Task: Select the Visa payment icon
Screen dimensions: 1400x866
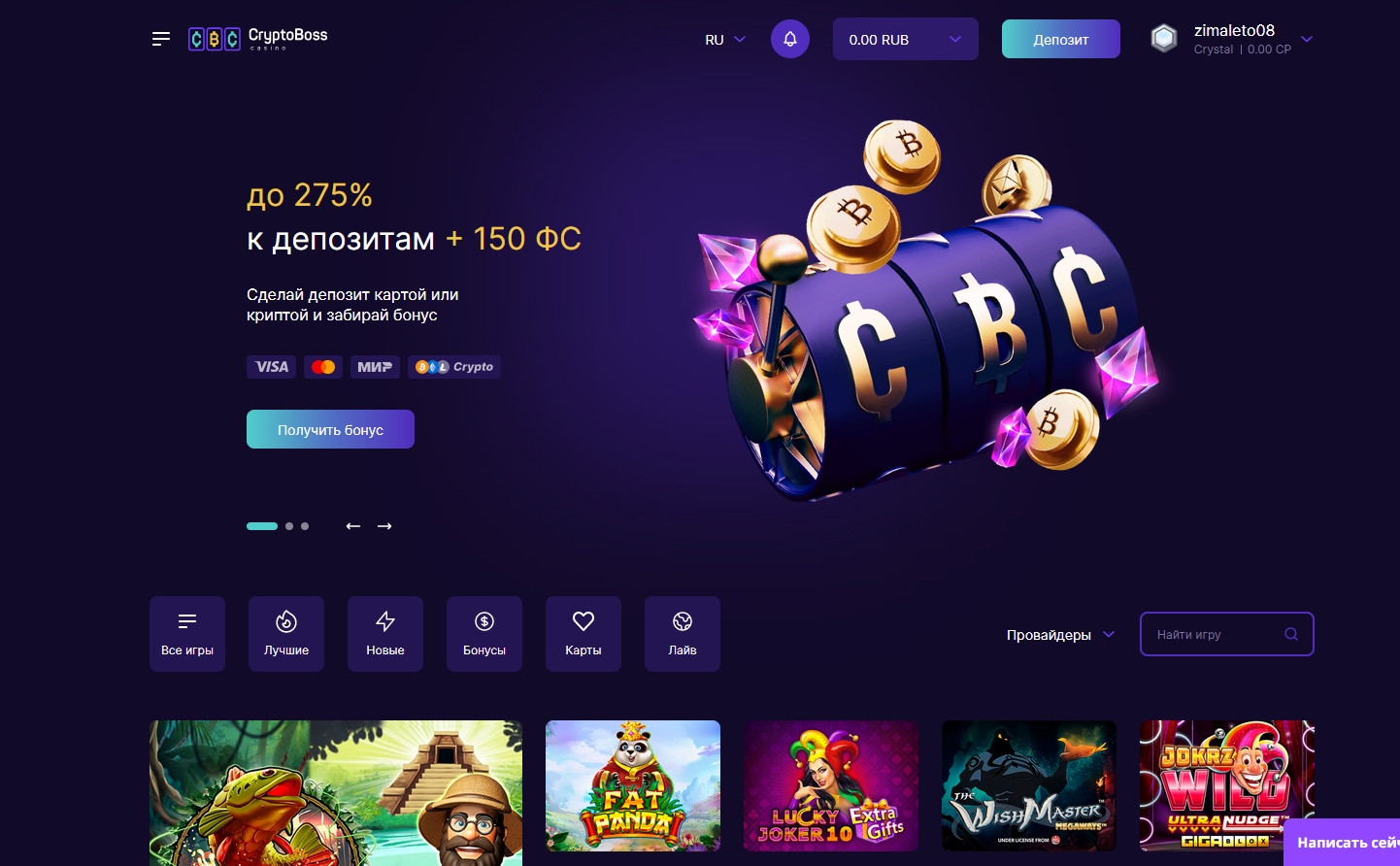Action: (x=272, y=367)
